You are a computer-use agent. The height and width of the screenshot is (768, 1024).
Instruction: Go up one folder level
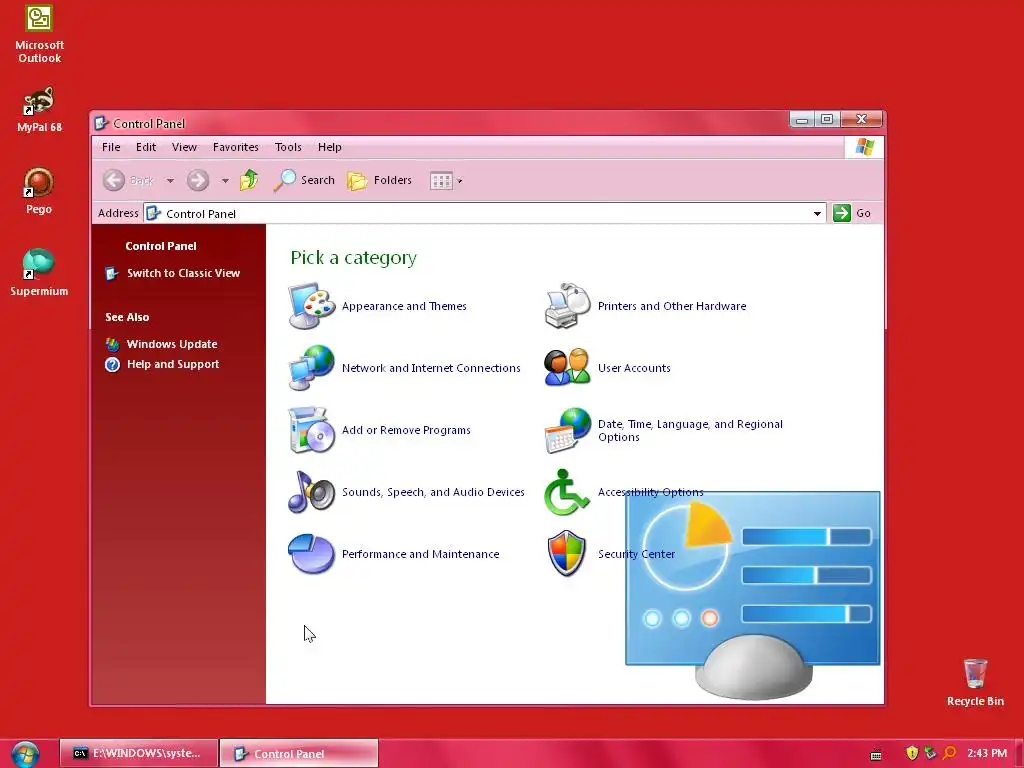[249, 180]
